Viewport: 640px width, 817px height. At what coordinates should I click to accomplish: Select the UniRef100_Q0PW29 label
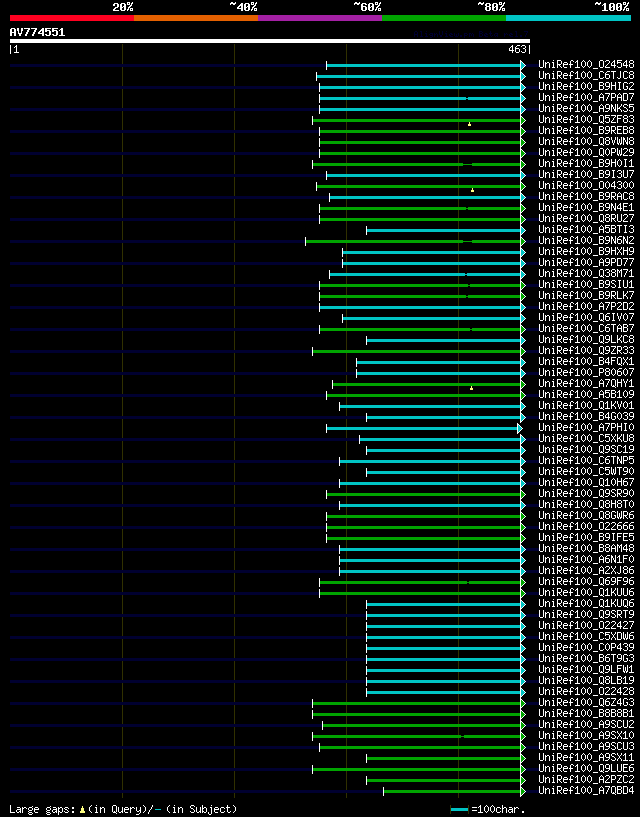586,152
